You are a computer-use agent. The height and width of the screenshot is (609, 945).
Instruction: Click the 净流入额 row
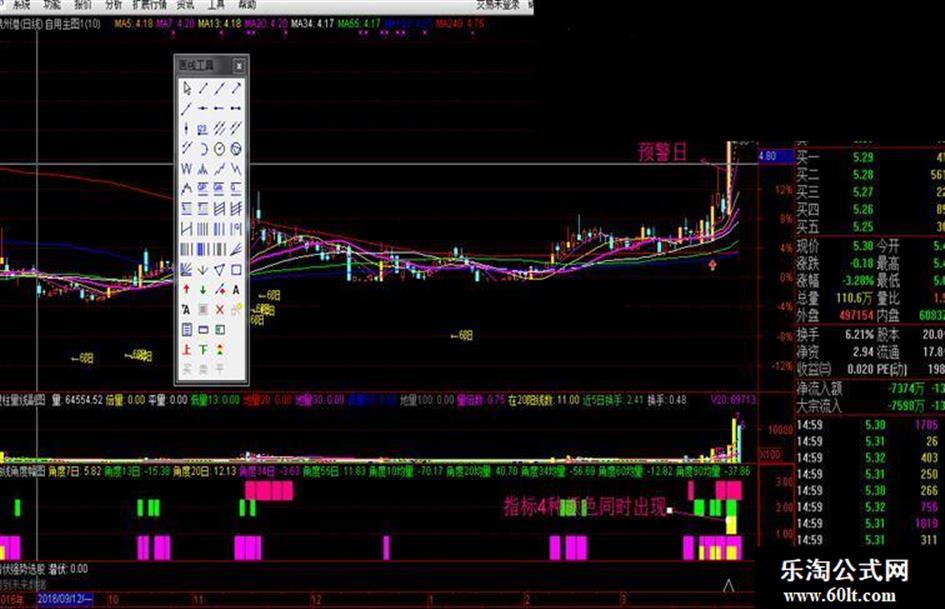click(870, 389)
